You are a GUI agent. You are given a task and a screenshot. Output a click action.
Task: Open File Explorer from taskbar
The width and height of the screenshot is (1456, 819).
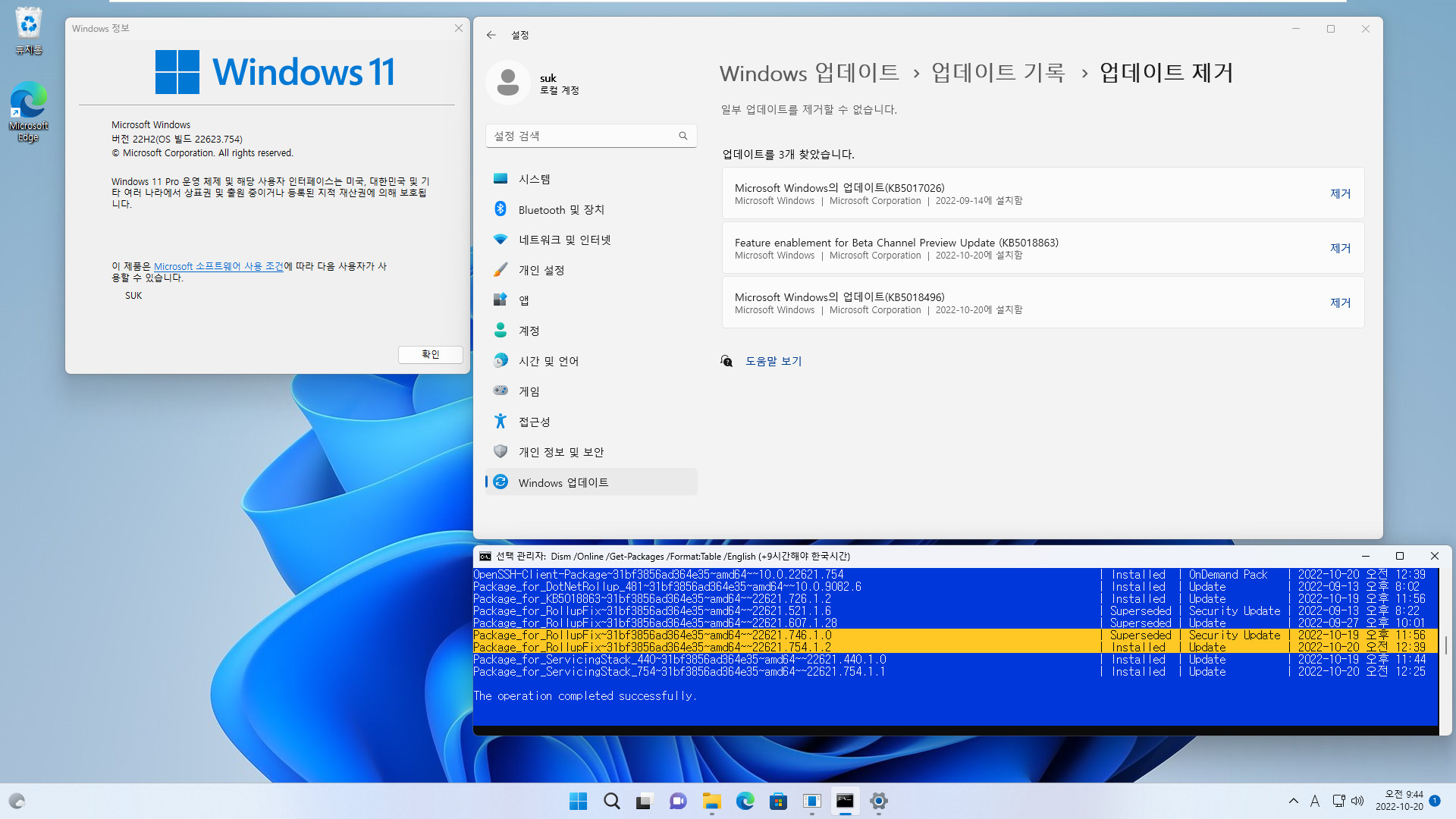coord(711,801)
